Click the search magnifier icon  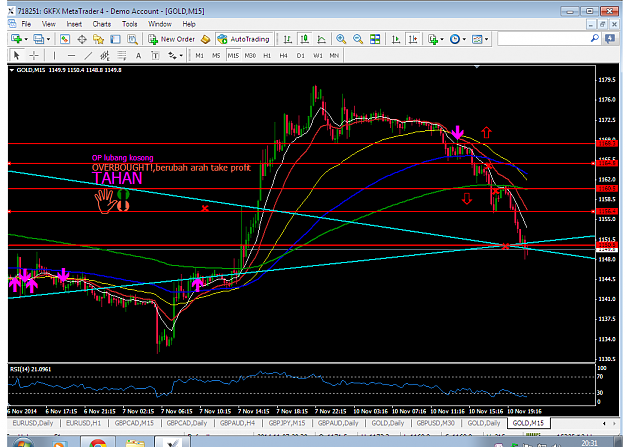(x=594, y=39)
